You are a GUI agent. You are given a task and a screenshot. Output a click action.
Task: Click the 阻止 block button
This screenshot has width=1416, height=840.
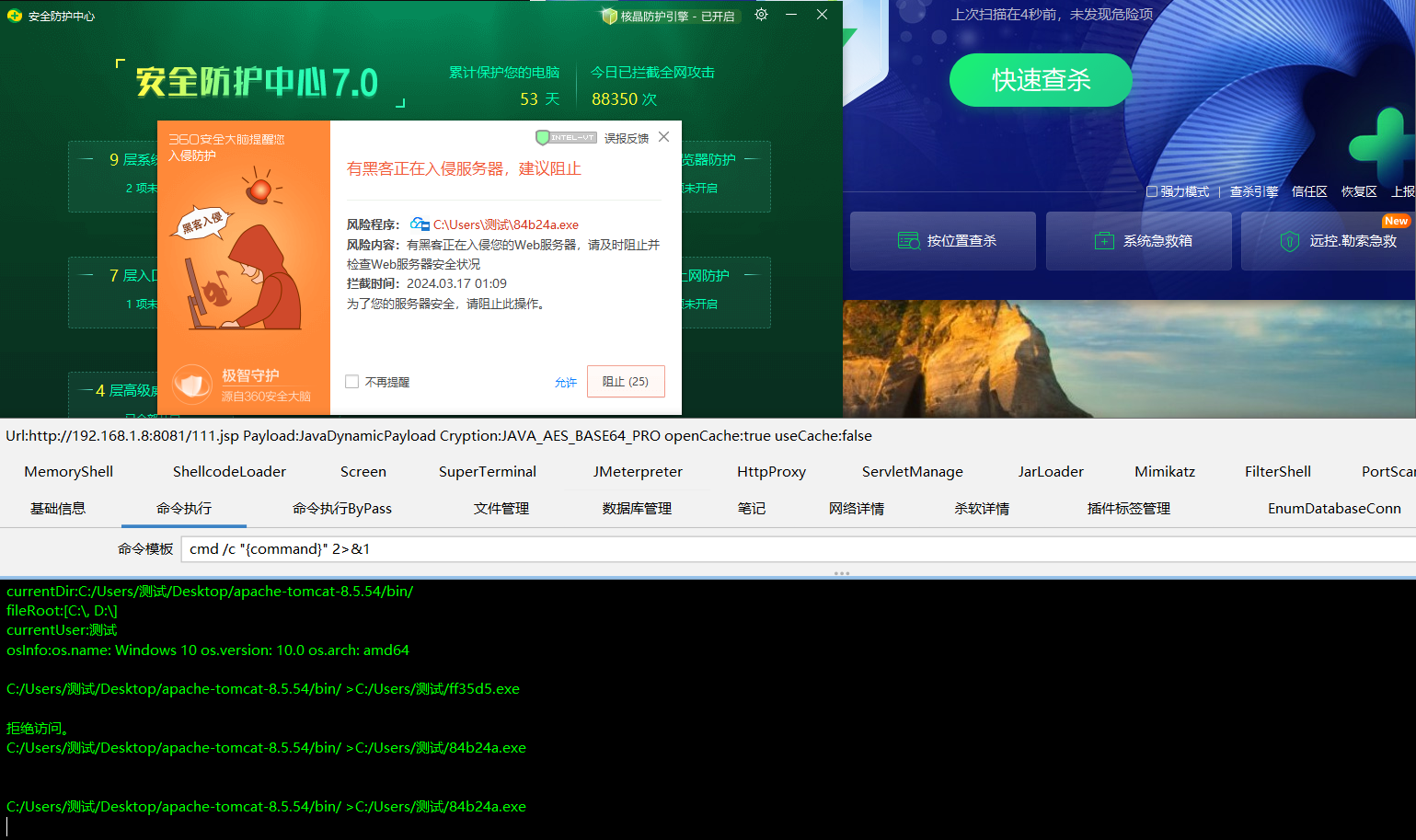(626, 382)
